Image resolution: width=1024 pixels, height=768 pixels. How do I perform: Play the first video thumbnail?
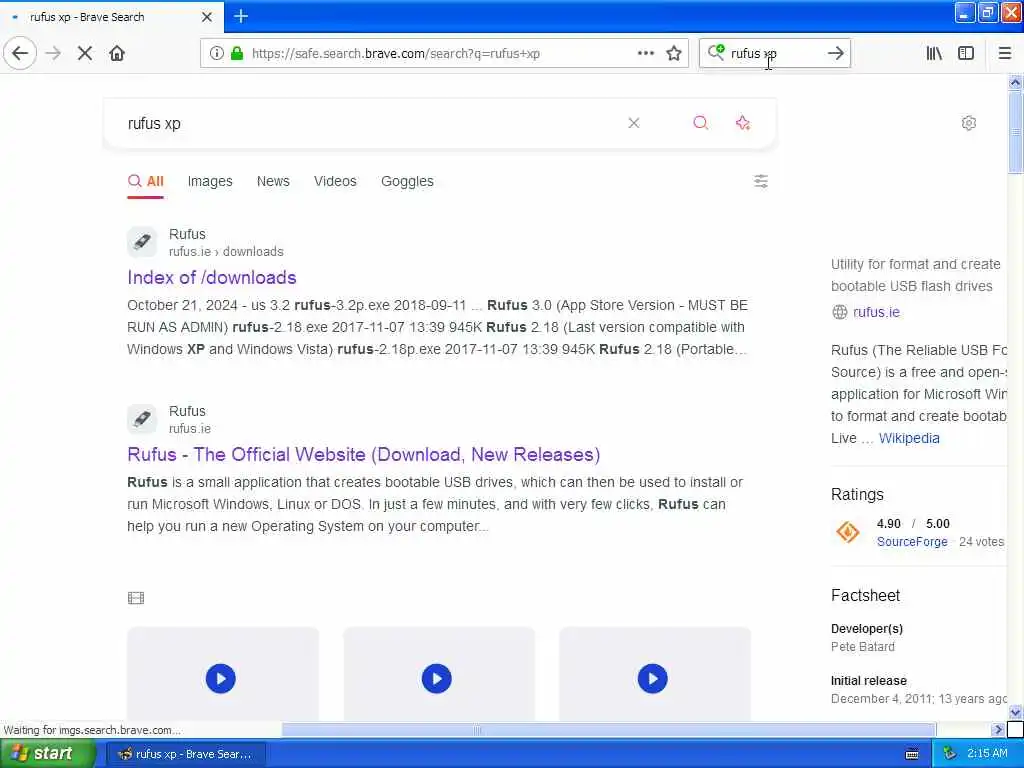click(221, 679)
